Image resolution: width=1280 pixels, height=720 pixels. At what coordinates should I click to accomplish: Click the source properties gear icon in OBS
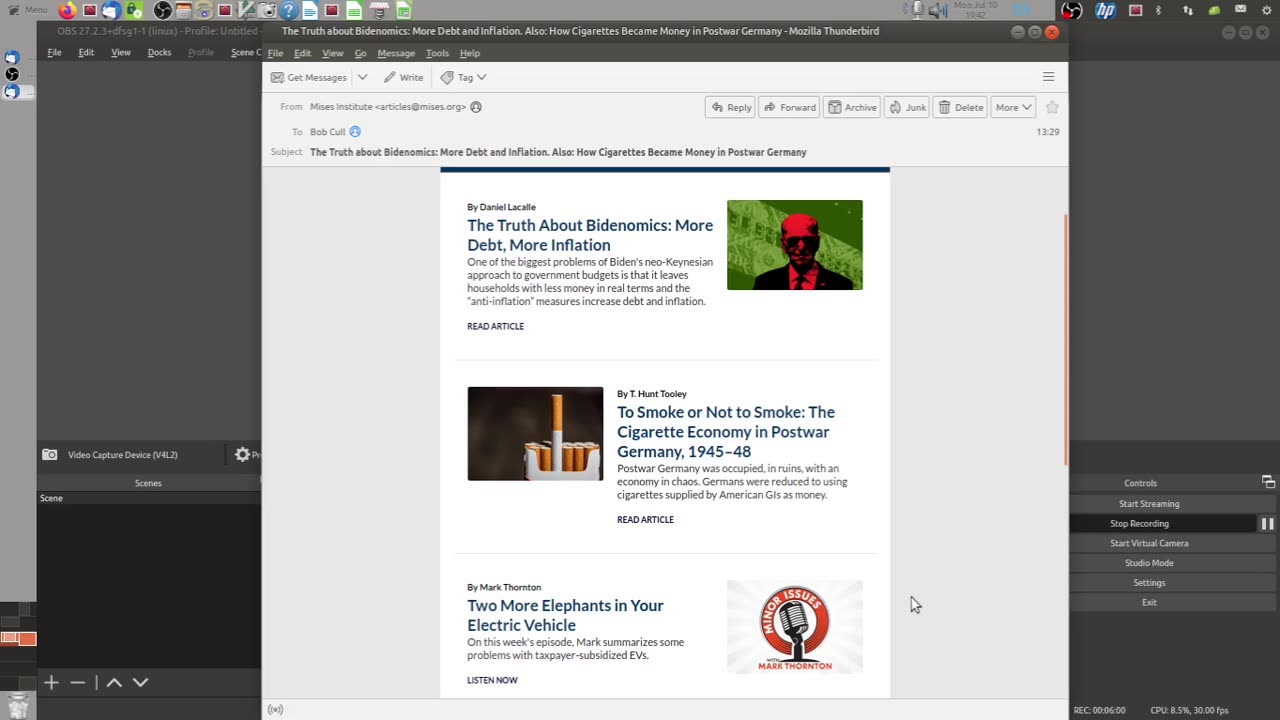[x=242, y=455]
